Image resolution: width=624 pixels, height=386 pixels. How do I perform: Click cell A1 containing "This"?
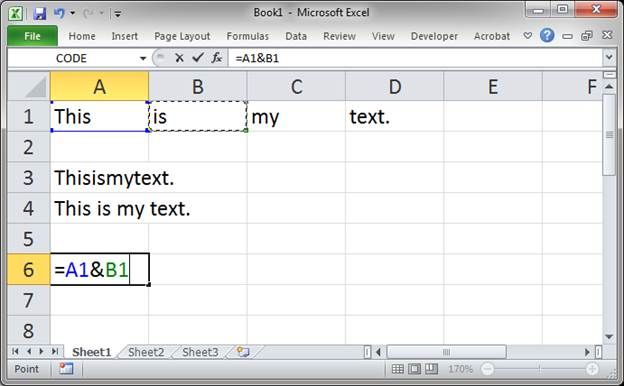coord(99,116)
